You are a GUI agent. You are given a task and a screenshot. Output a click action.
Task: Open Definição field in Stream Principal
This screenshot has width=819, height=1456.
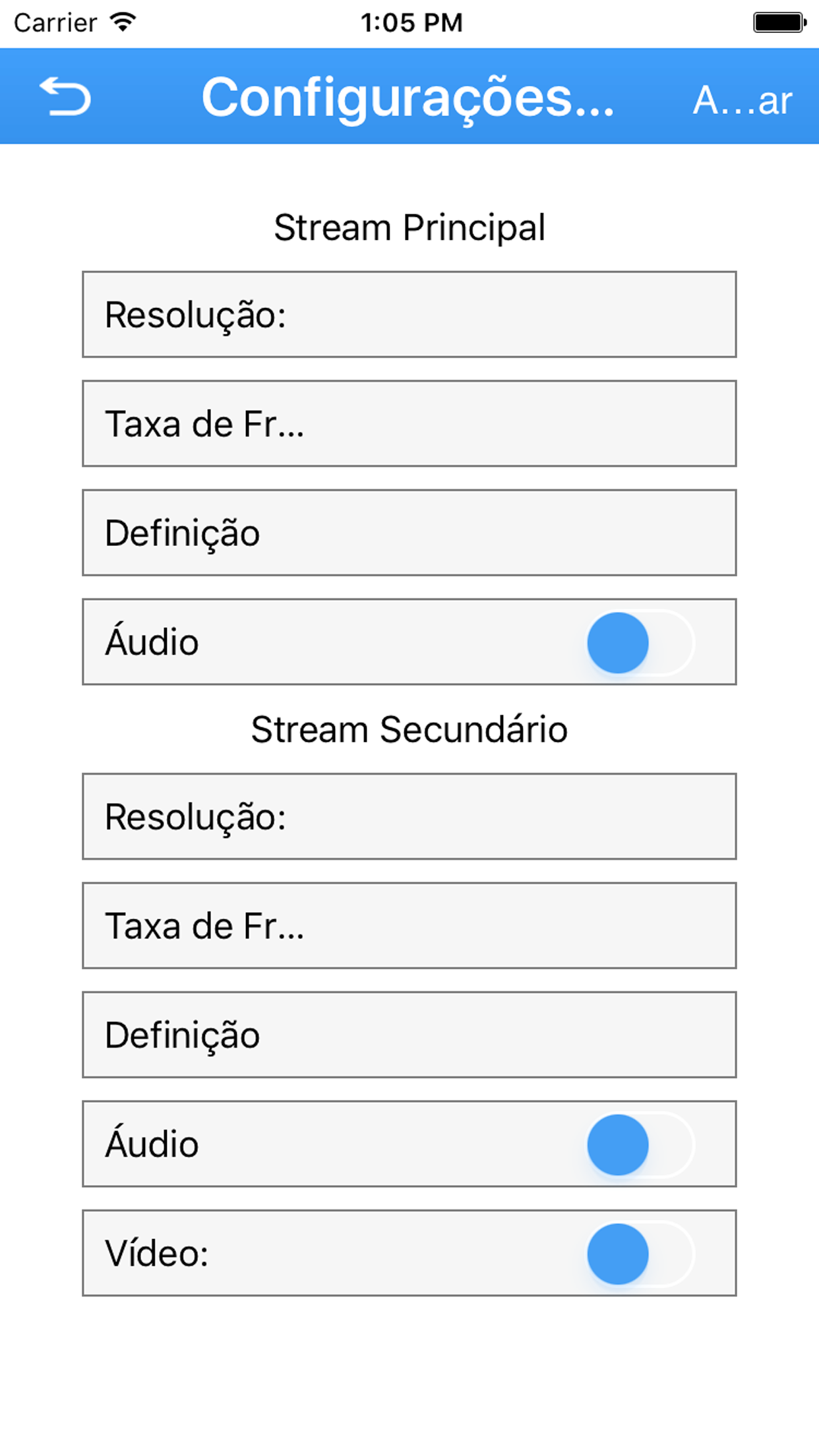click(409, 533)
